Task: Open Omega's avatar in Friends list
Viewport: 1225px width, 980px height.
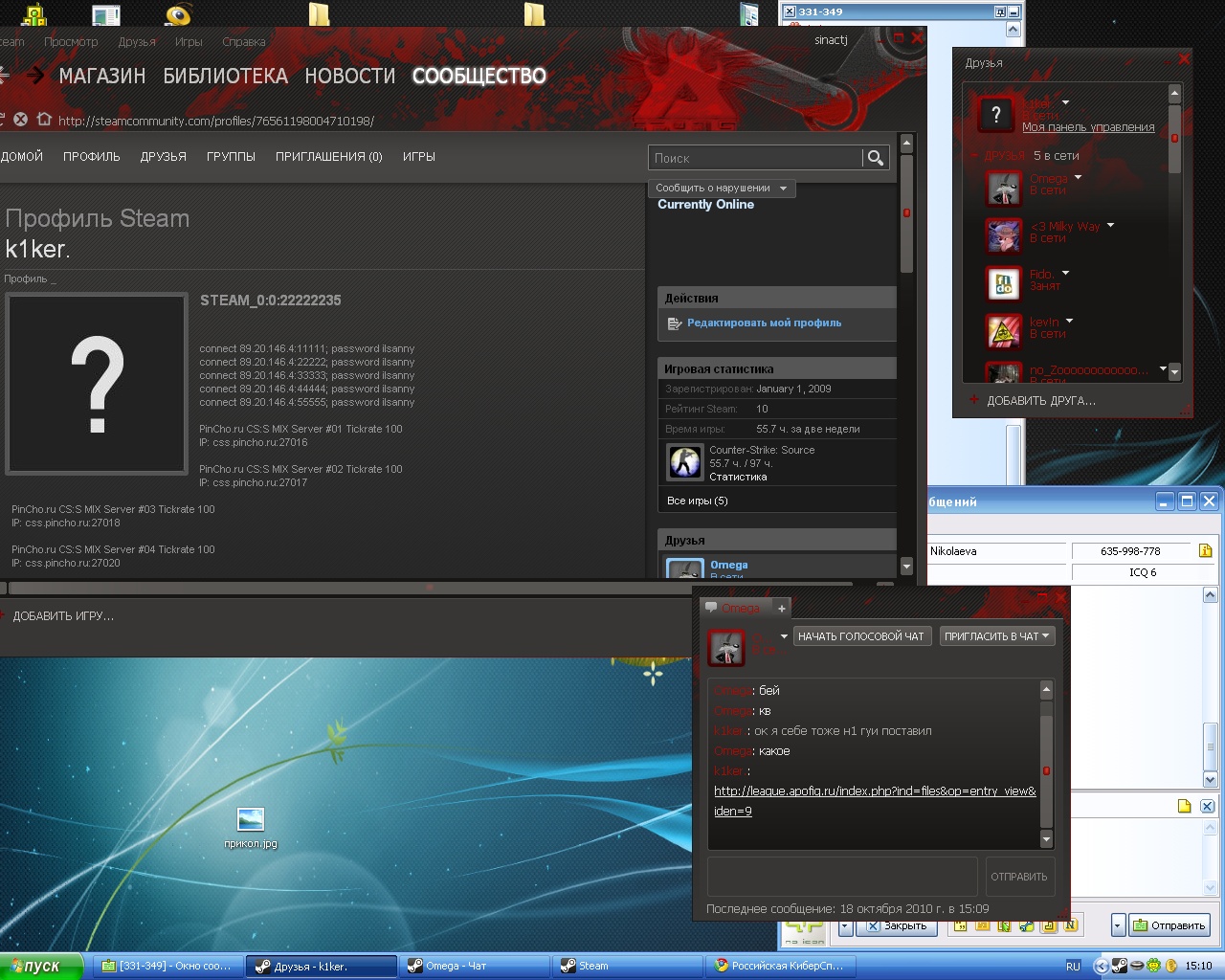Action: coord(1005,189)
